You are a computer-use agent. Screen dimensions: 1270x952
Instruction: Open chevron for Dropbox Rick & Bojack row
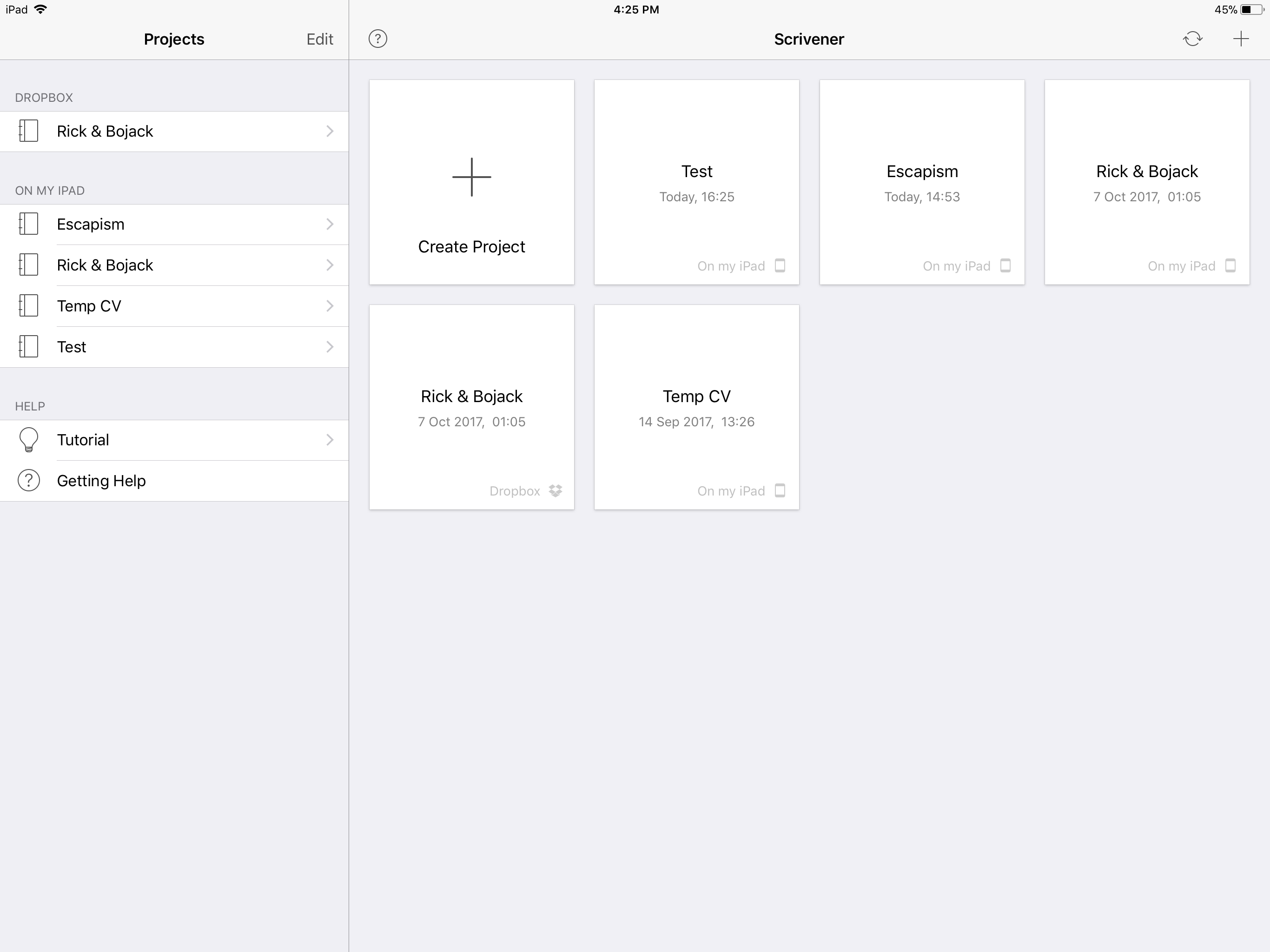click(x=330, y=131)
